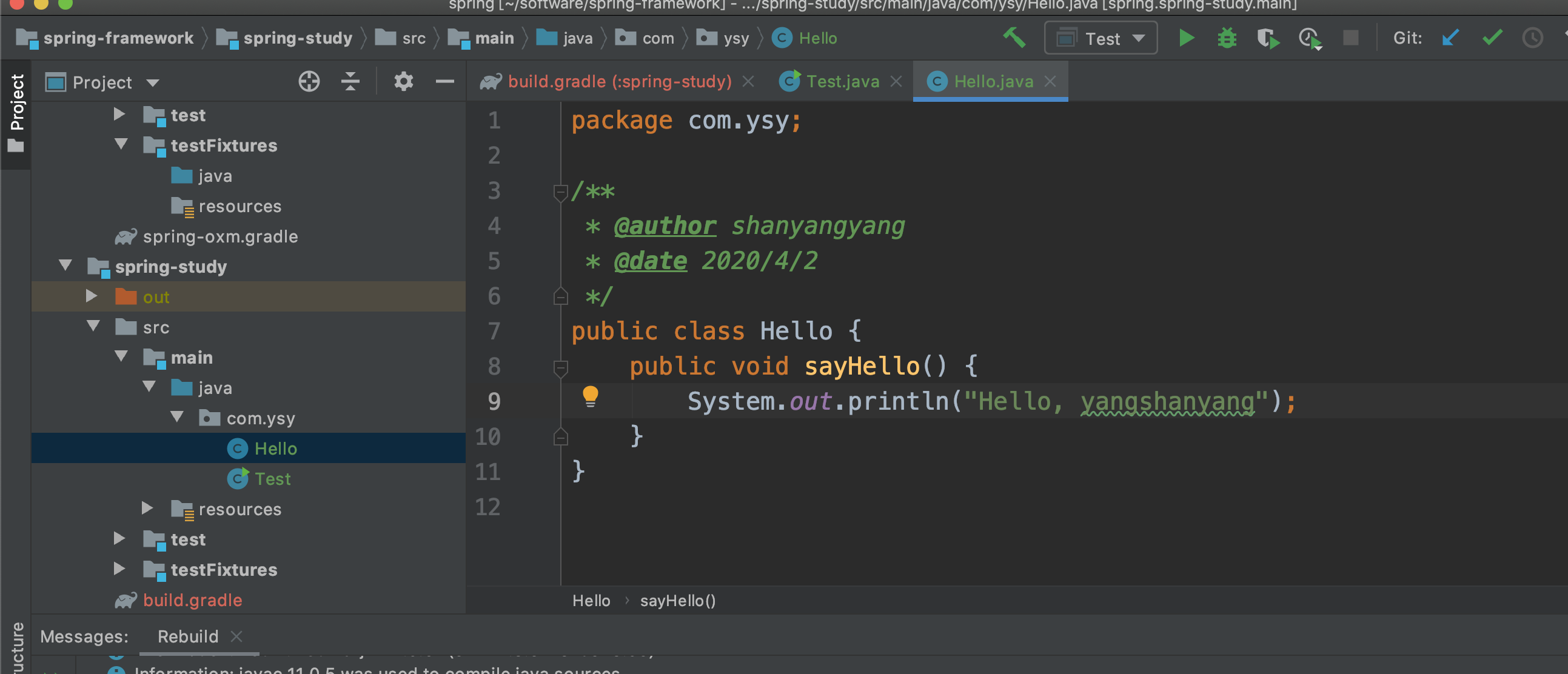
Task: Click sayHello() in the editor breadcrumb
Action: (677, 601)
